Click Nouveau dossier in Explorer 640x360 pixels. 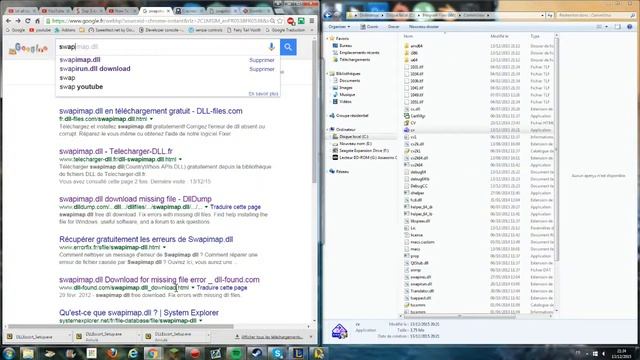pyautogui.click(x=424, y=27)
